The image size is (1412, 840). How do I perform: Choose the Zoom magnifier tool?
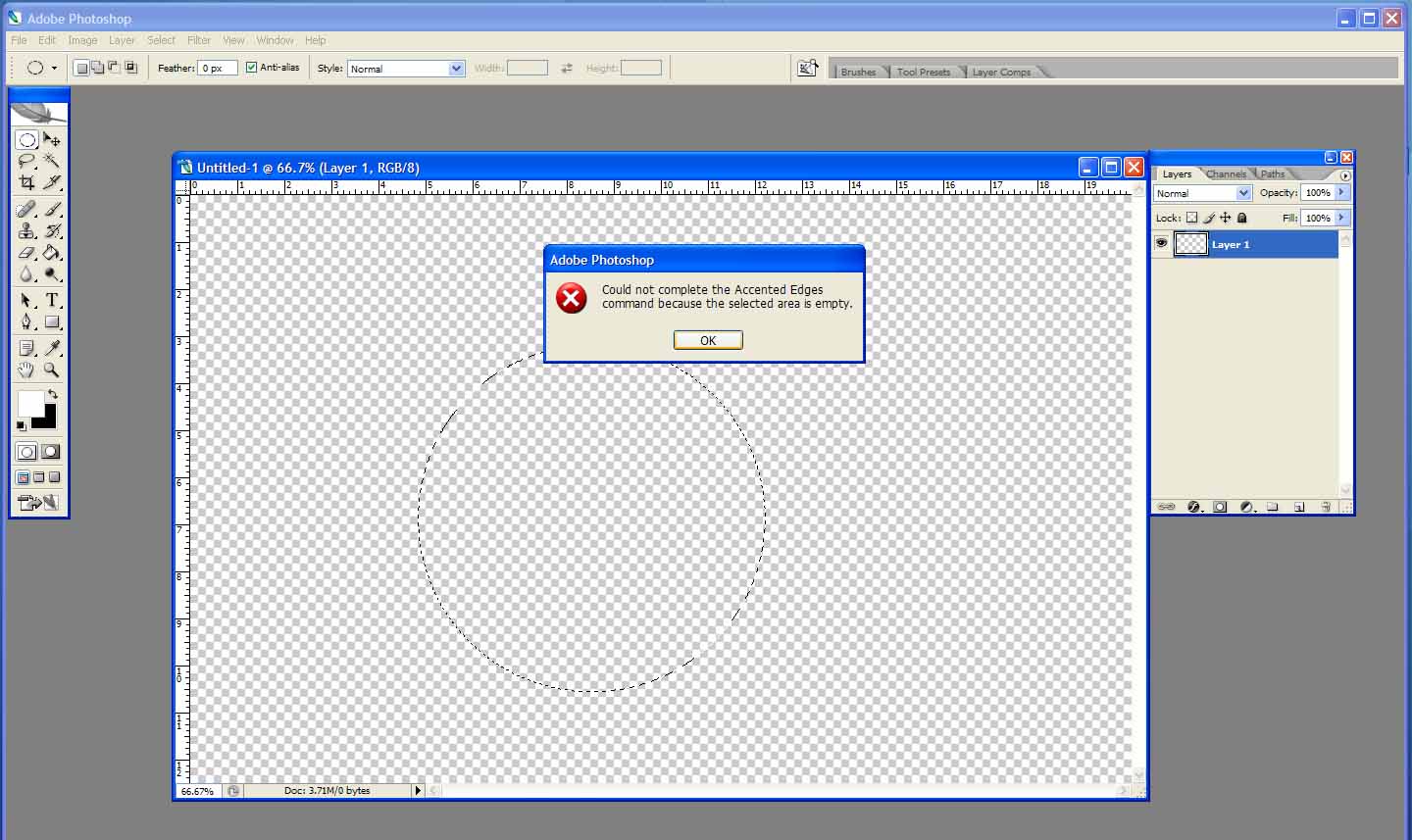[x=52, y=371]
